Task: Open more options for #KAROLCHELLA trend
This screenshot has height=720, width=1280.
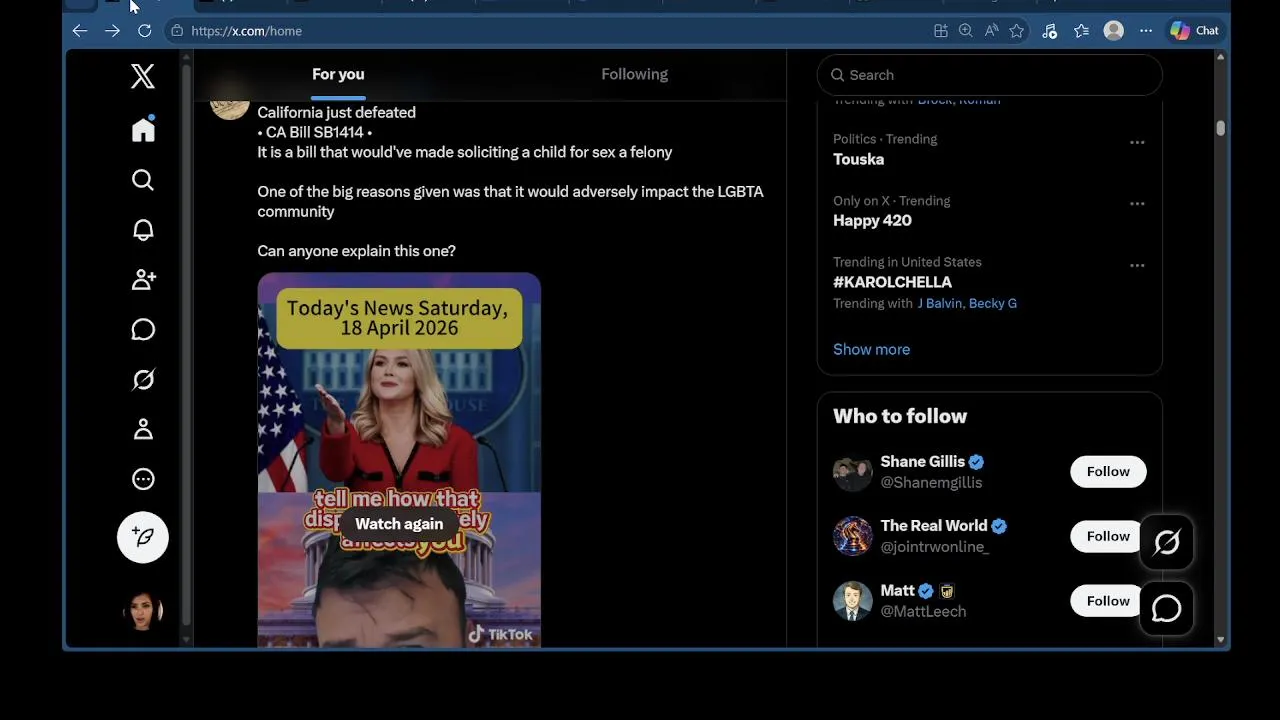Action: (1137, 265)
